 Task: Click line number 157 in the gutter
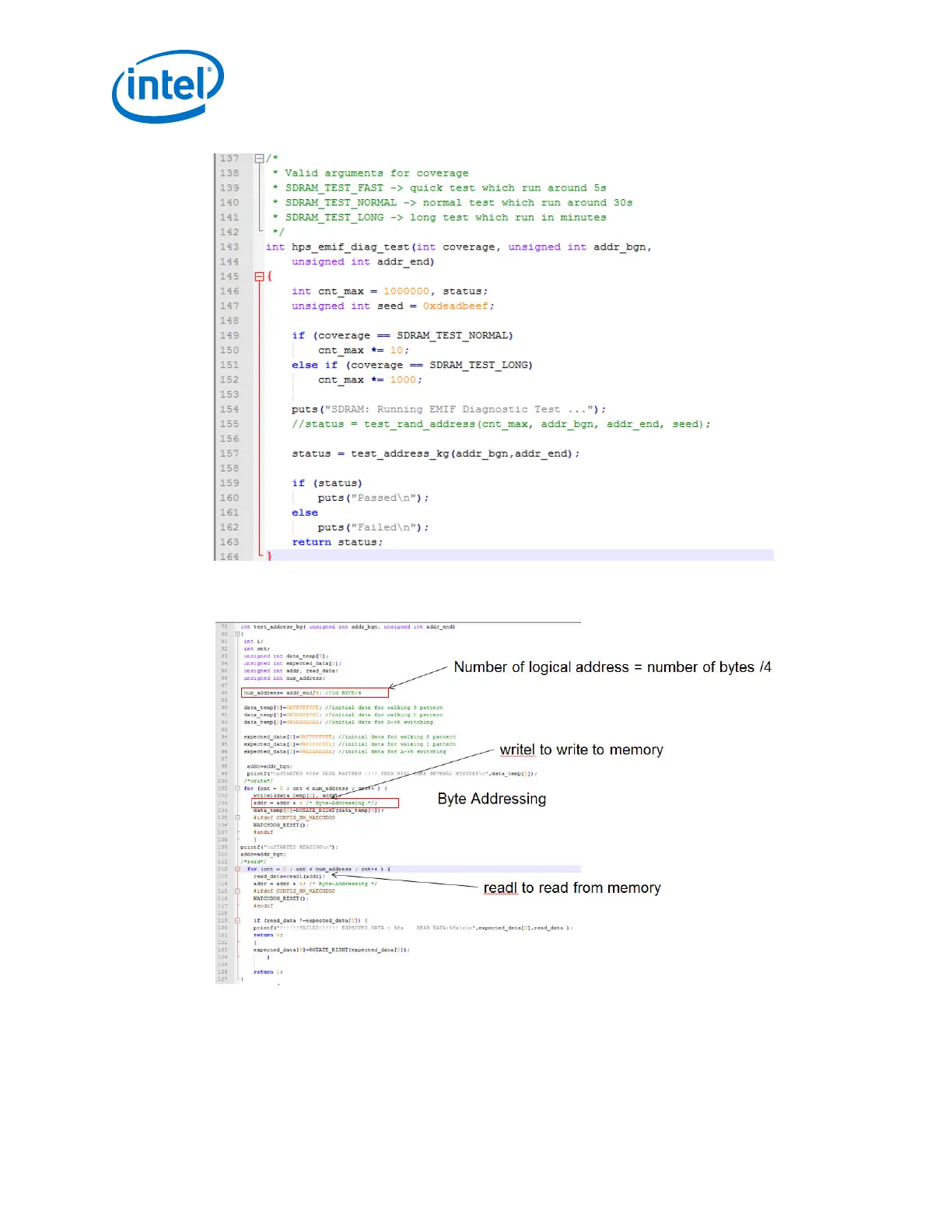click(x=229, y=453)
